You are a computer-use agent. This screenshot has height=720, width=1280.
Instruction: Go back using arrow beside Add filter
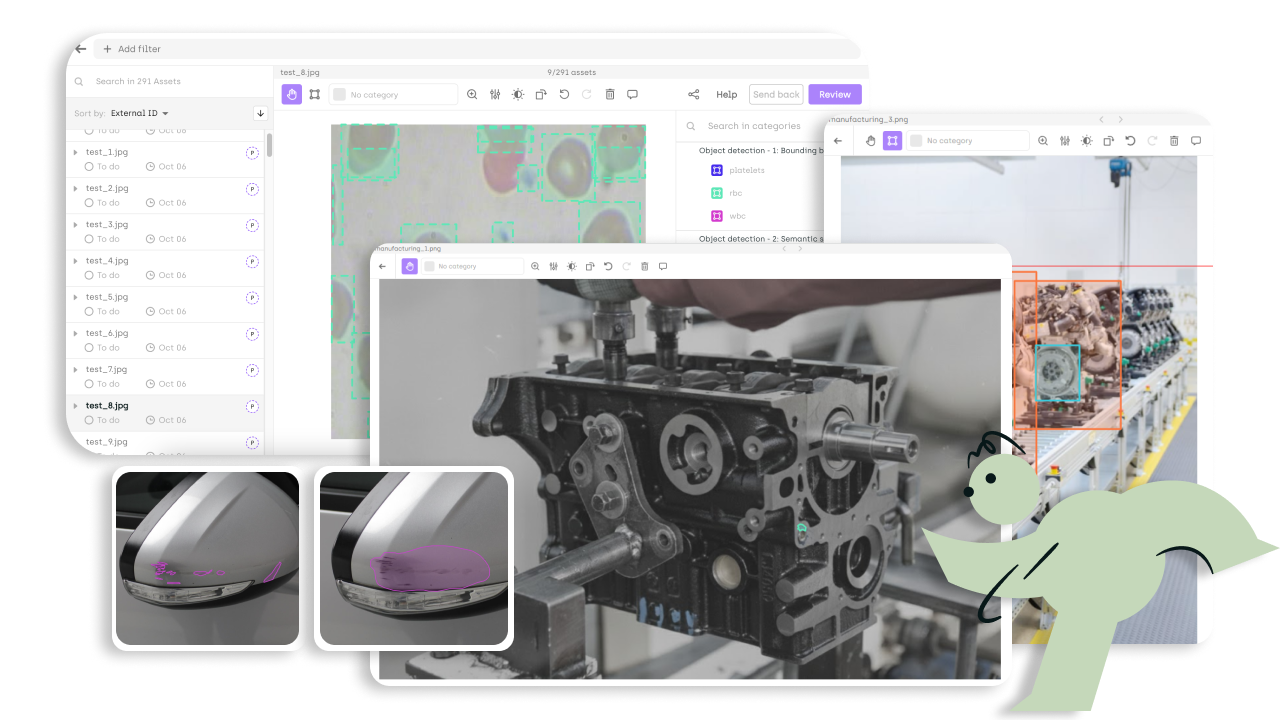coord(81,48)
